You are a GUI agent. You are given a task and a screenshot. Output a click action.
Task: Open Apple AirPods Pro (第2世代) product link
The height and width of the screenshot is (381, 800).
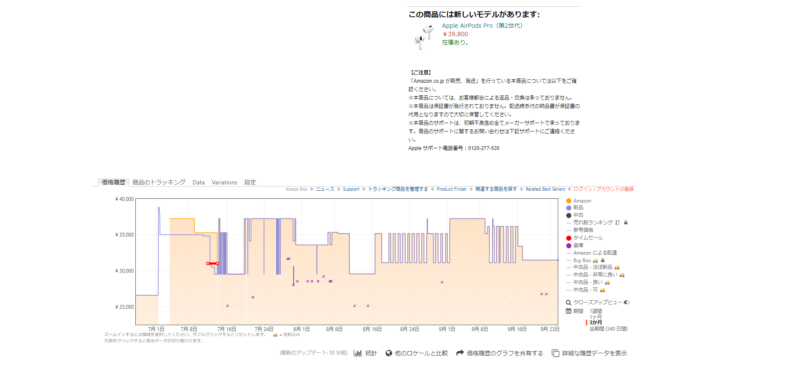[x=482, y=26]
